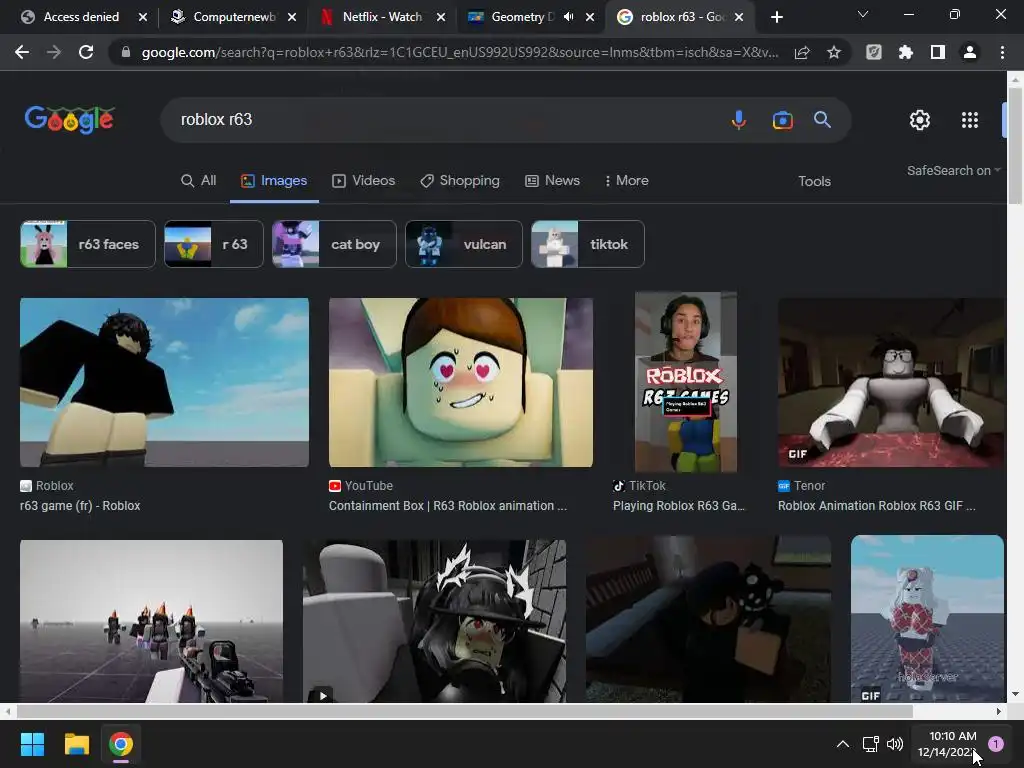Reload the current page
Image resolution: width=1024 pixels, height=768 pixels.
pyautogui.click(x=86, y=52)
